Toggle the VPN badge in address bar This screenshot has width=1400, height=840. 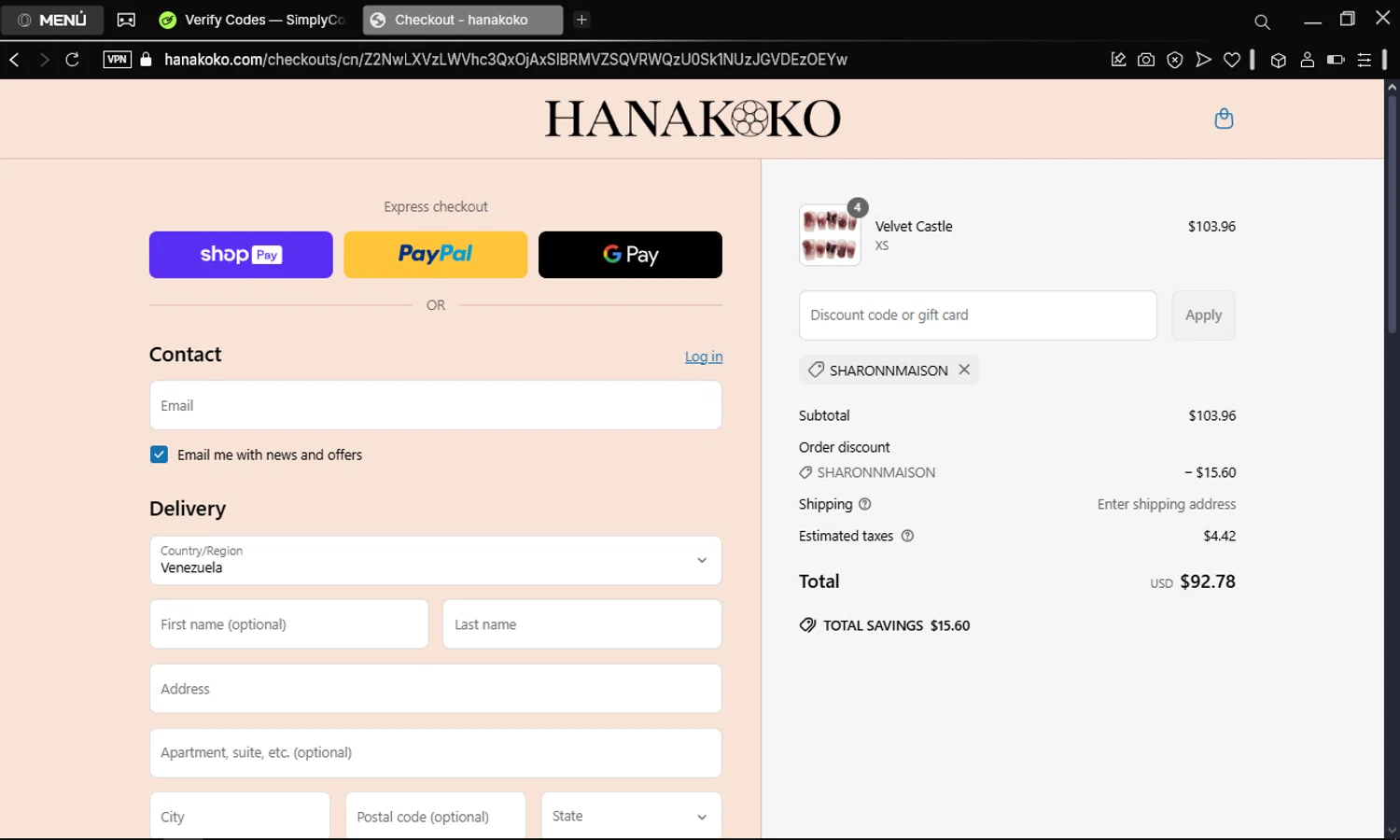[x=117, y=60]
